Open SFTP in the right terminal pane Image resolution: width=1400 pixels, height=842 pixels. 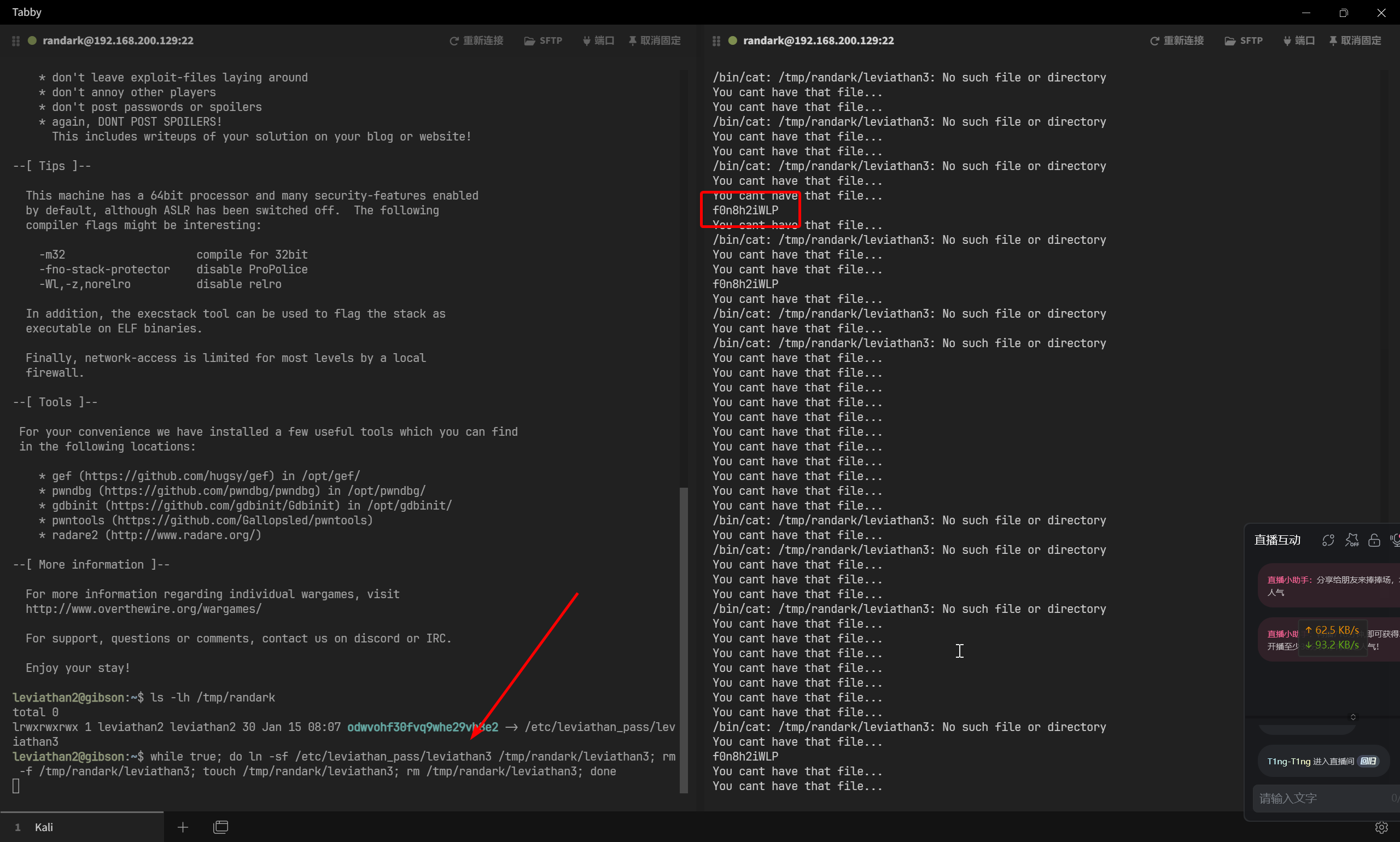(x=1244, y=41)
